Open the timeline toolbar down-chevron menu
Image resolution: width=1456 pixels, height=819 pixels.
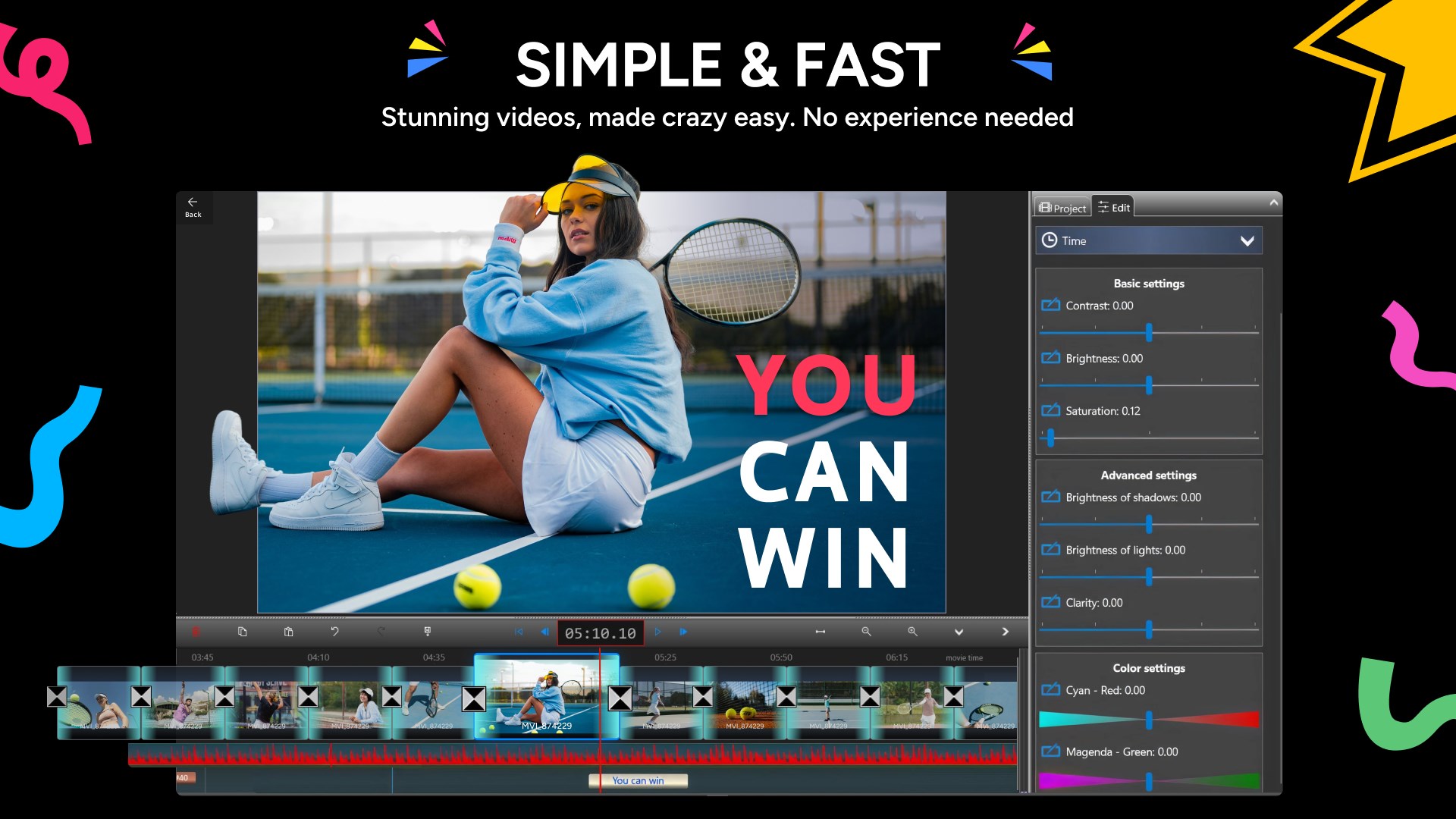click(959, 632)
